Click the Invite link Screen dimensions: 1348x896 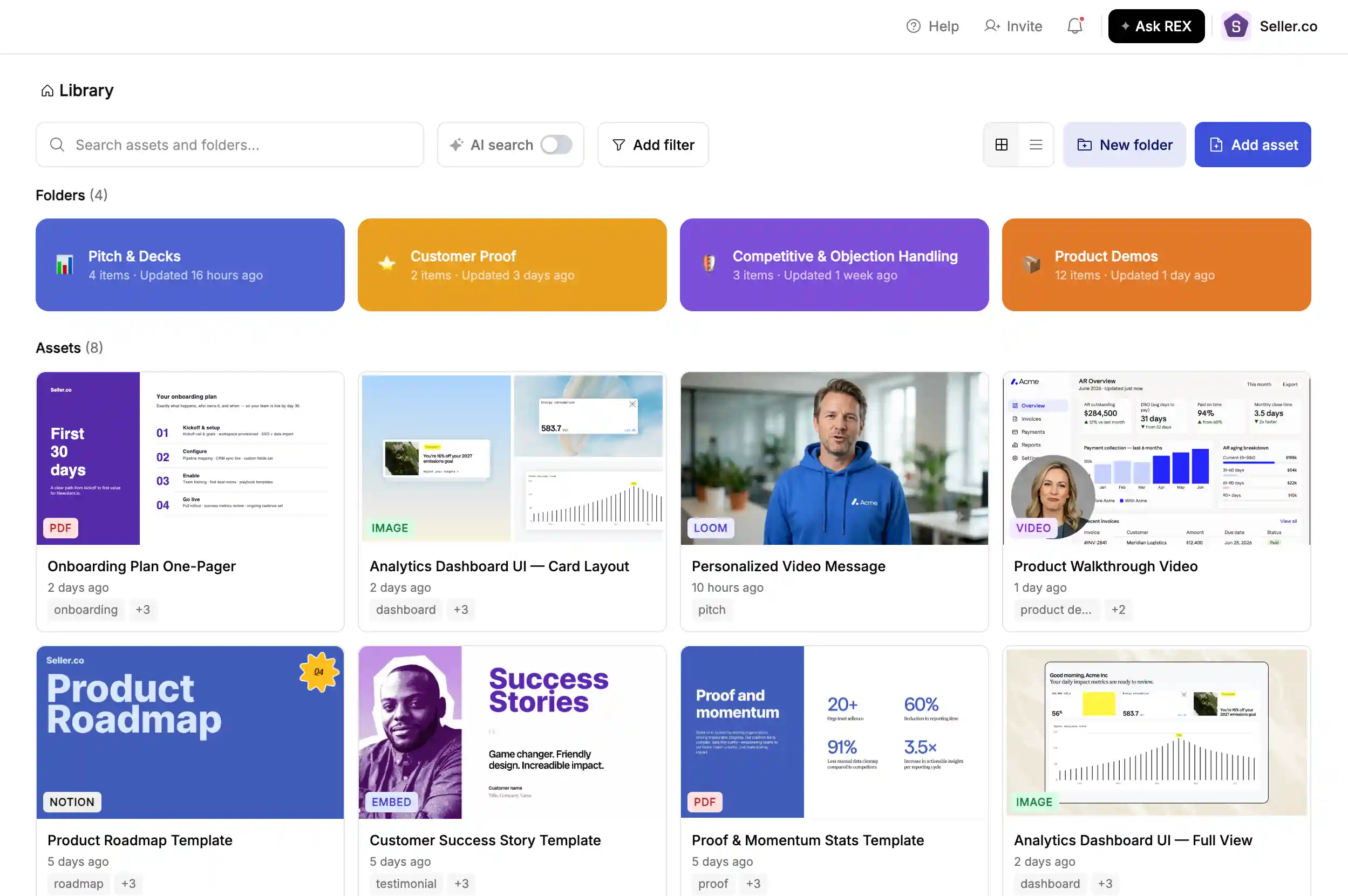pos(1013,26)
